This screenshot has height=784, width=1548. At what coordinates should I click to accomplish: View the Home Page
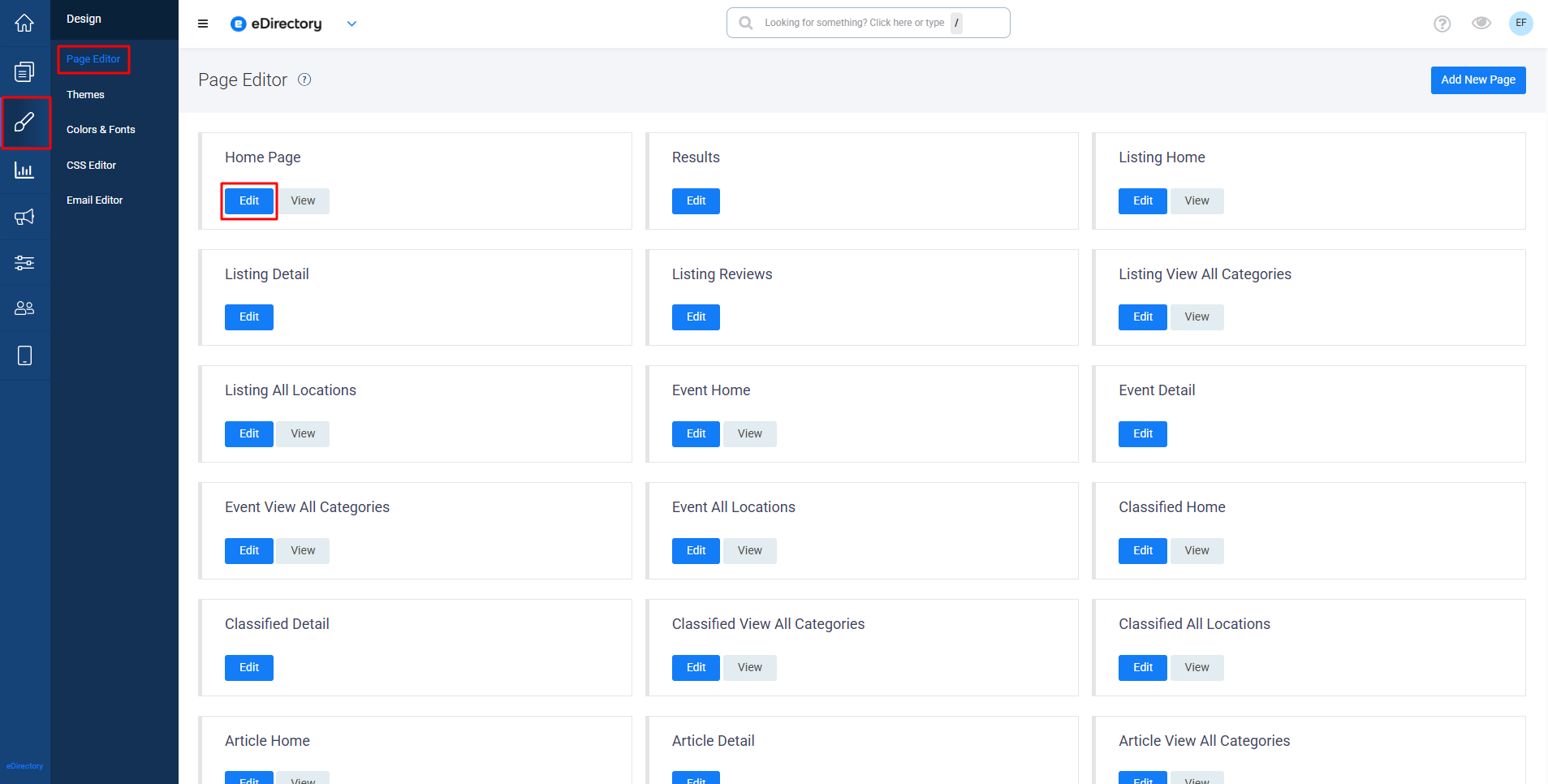tap(303, 201)
